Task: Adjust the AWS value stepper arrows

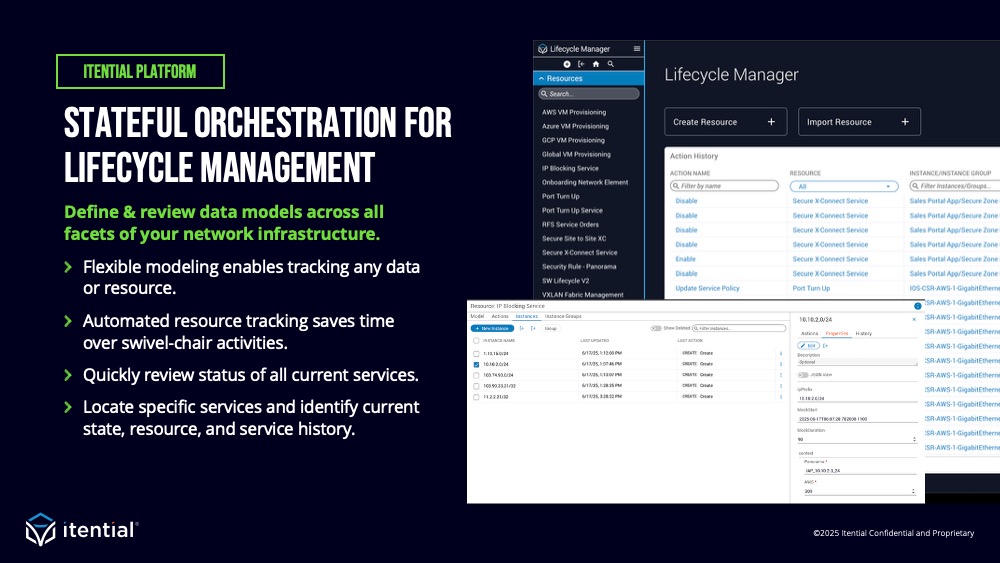Action: click(913, 491)
